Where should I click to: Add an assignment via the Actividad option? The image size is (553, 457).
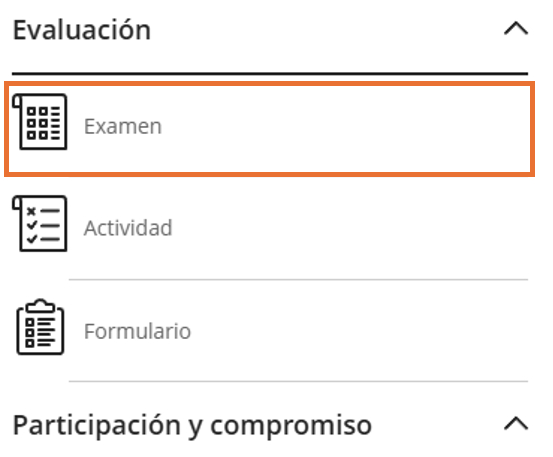pos(270,228)
